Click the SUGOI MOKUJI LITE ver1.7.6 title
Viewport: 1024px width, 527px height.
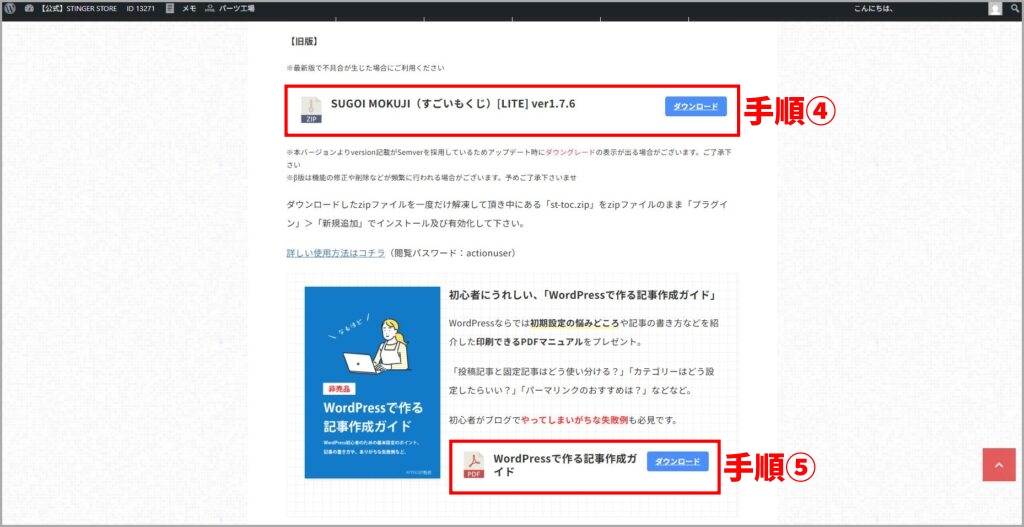click(x=453, y=104)
